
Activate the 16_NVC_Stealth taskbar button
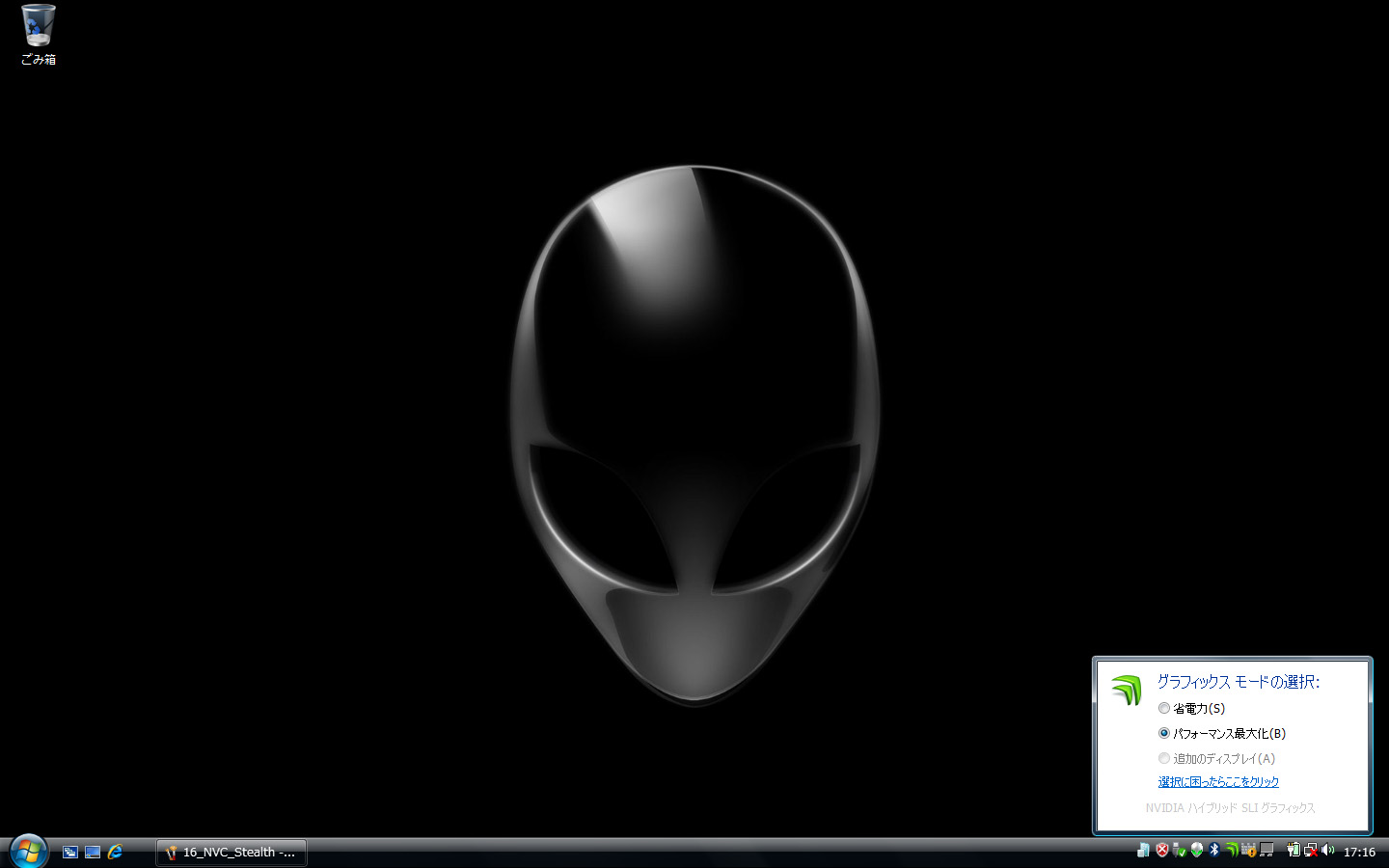click(231, 853)
